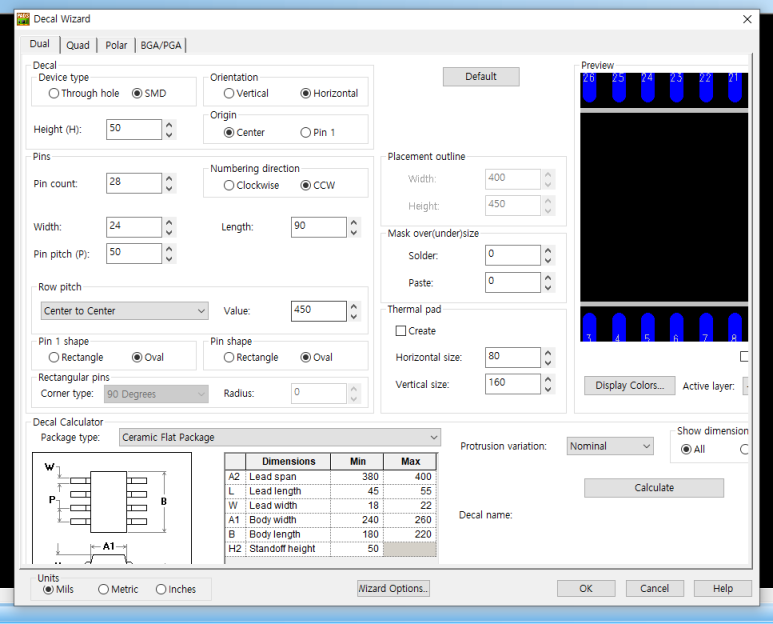Select SMD device type
Image resolution: width=773 pixels, height=624 pixels.
(x=149, y=93)
